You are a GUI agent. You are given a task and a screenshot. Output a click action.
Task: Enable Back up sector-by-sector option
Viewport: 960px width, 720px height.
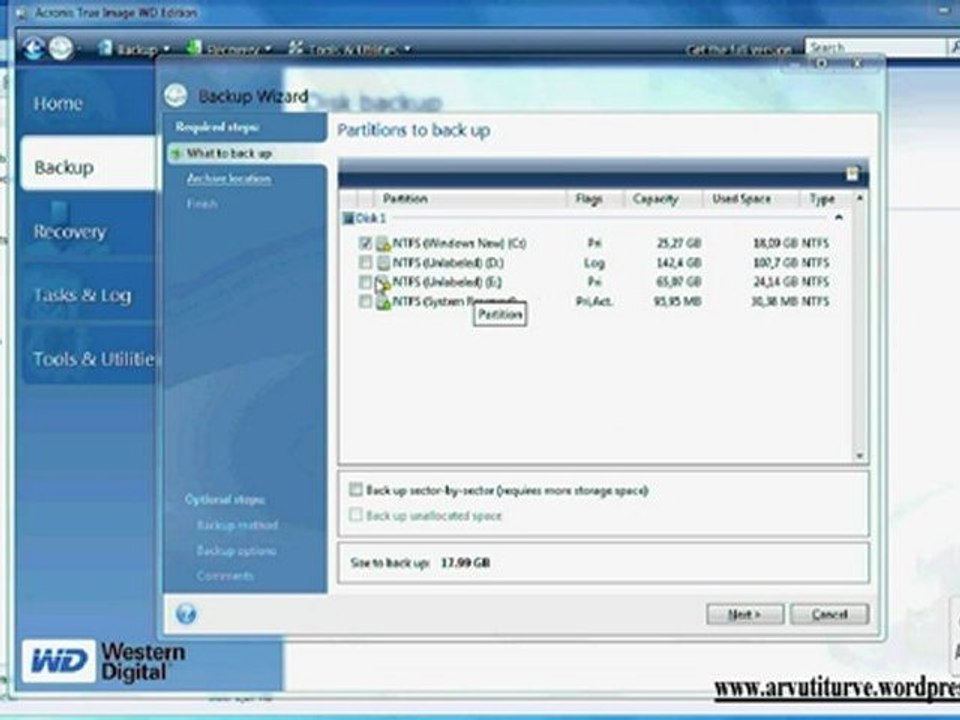click(x=356, y=489)
